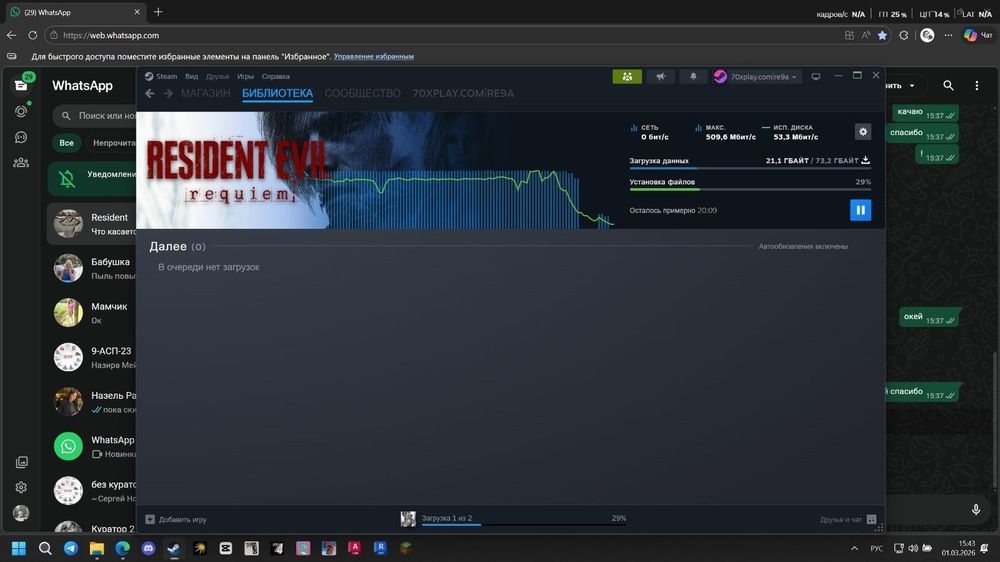Click the muted notifications bell banner
This screenshot has width=1000, height=562.
(92, 179)
